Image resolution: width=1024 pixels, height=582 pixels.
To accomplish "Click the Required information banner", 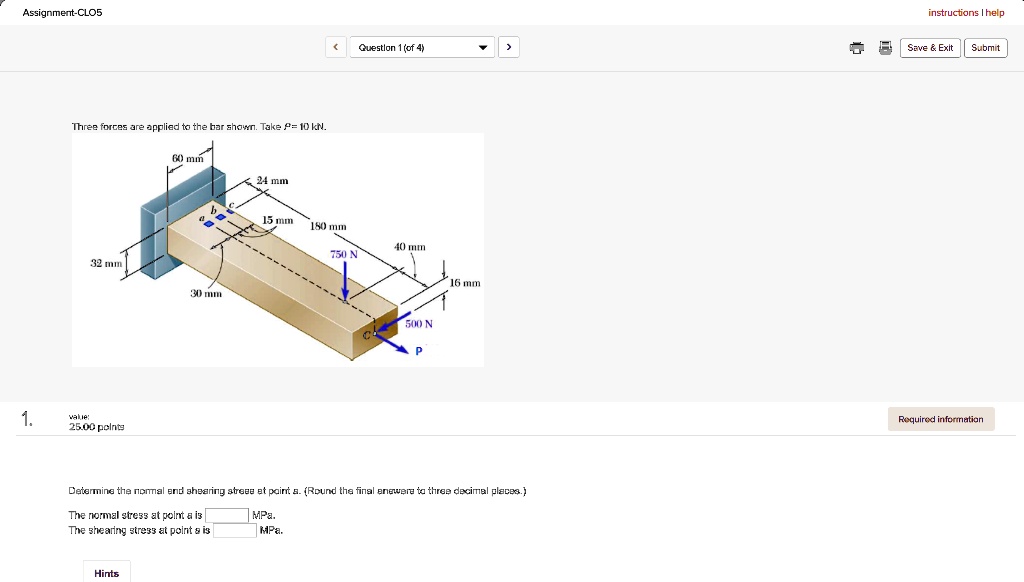I will coord(940,418).
